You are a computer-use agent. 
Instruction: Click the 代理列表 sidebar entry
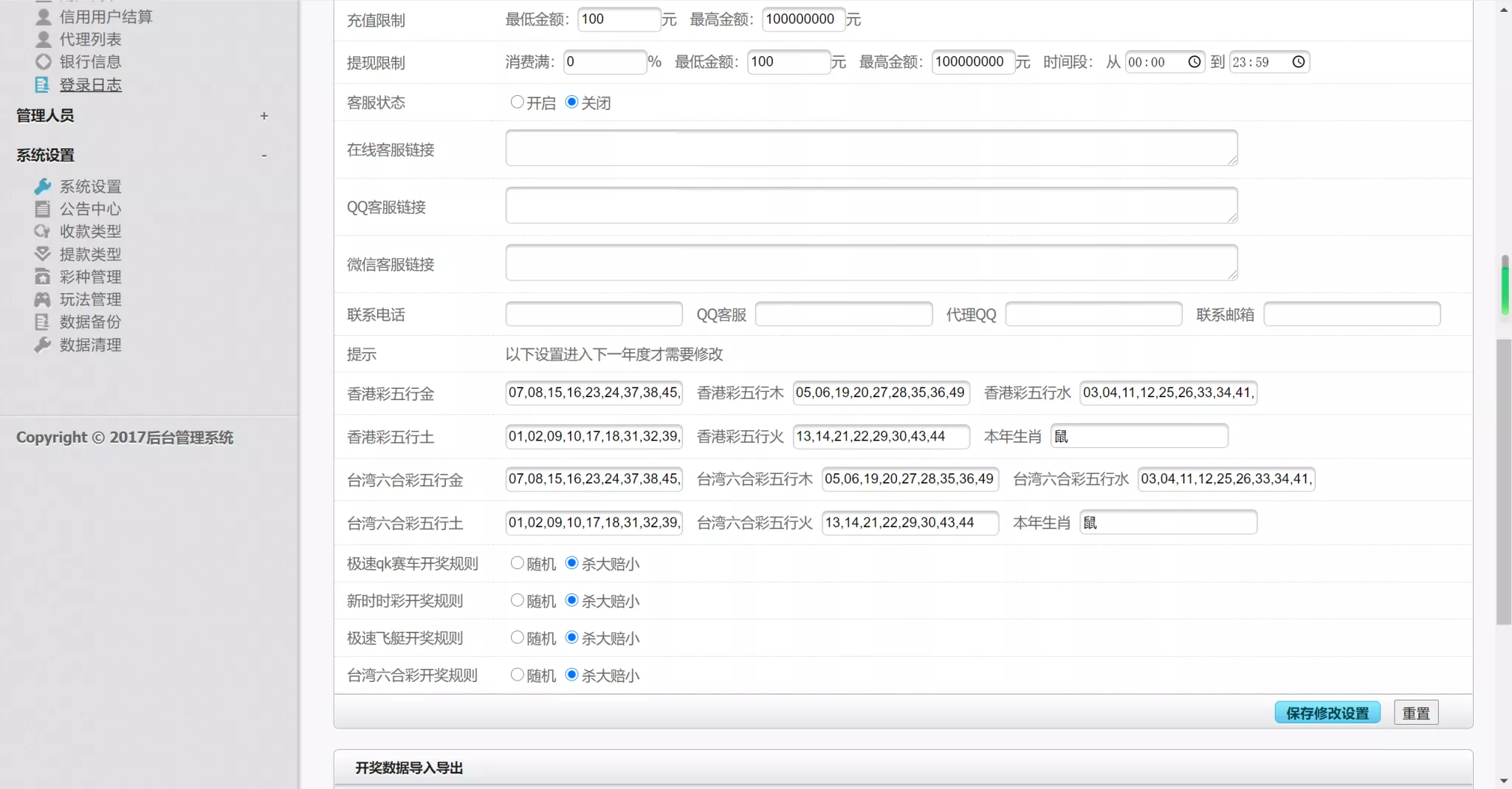point(90,39)
